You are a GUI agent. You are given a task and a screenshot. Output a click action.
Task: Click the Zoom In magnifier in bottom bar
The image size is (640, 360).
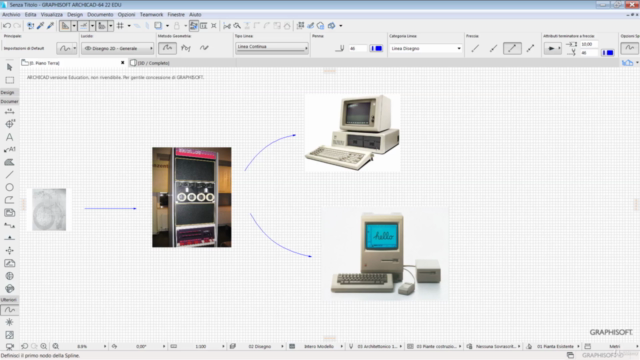pos(44,346)
